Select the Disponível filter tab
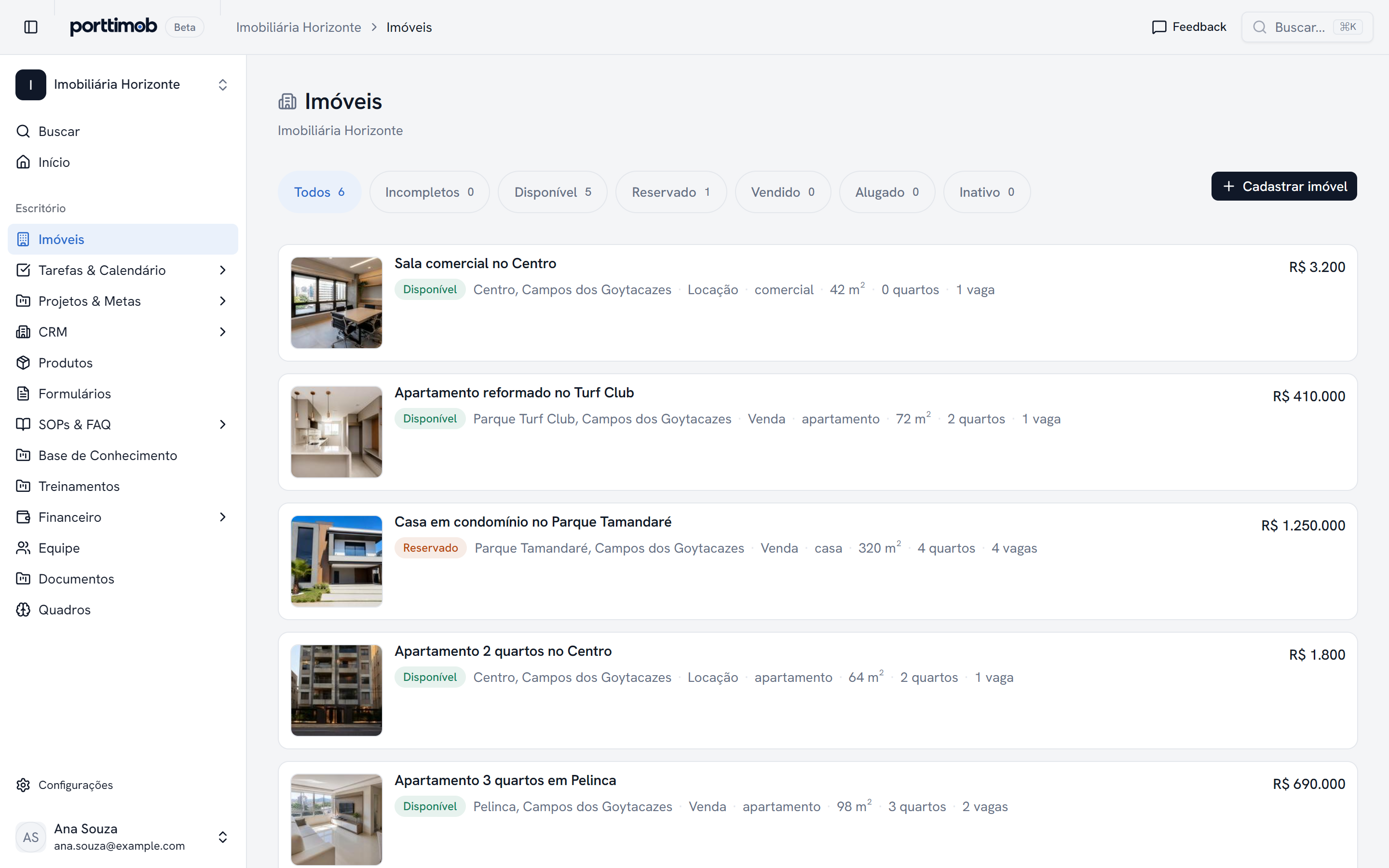 pyautogui.click(x=553, y=192)
